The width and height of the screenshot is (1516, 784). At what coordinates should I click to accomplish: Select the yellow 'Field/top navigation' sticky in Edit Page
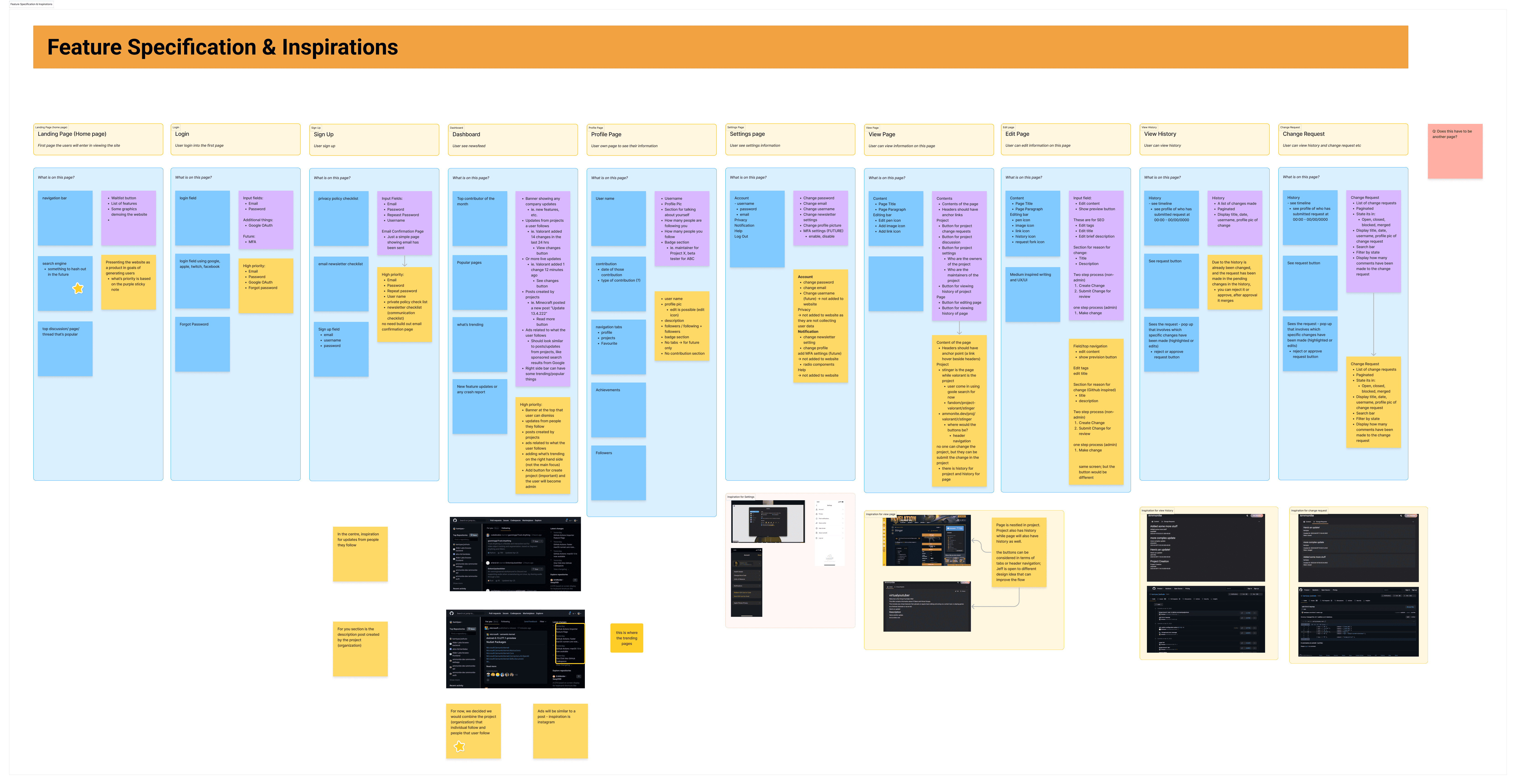pyautogui.click(x=1096, y=412)
